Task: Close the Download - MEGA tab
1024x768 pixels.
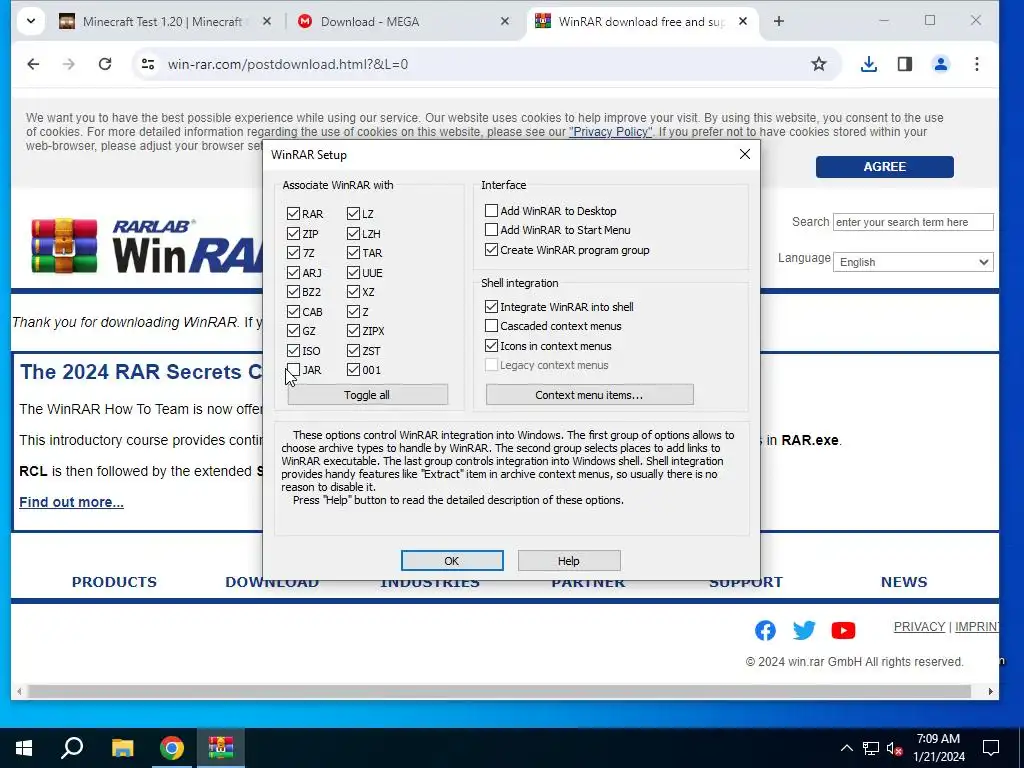Action: tap(505, 22)
